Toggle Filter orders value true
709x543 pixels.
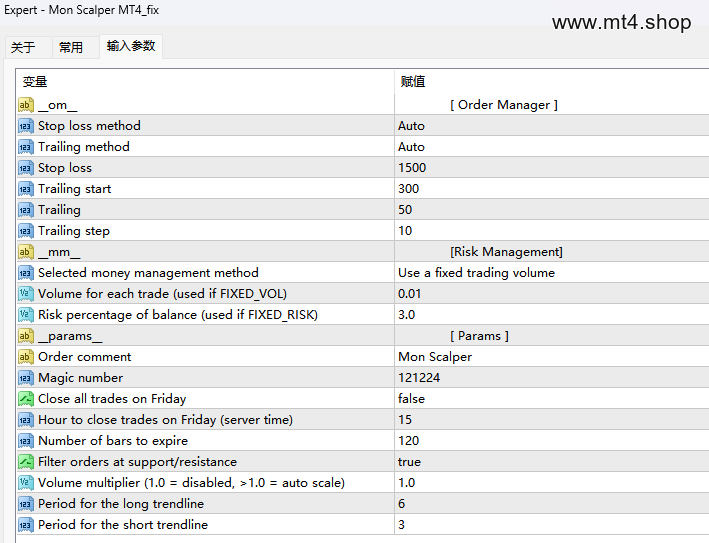(552, 462)
